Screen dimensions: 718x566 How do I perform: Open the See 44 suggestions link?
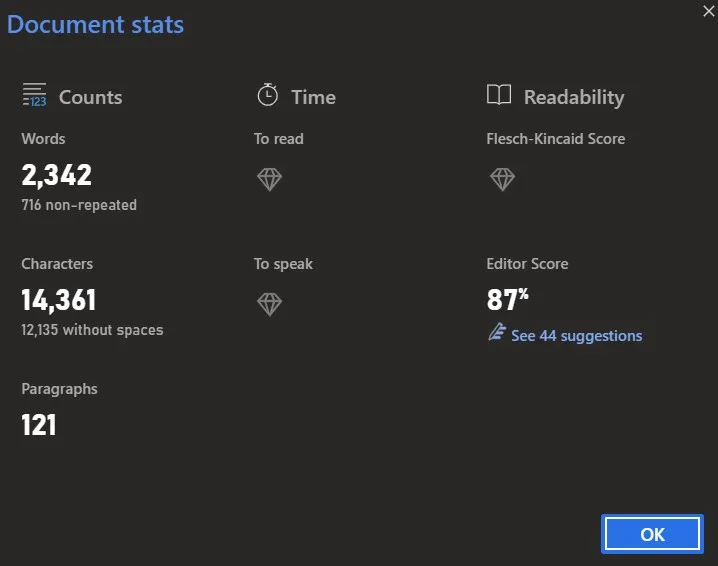click(x=576, y=336)
